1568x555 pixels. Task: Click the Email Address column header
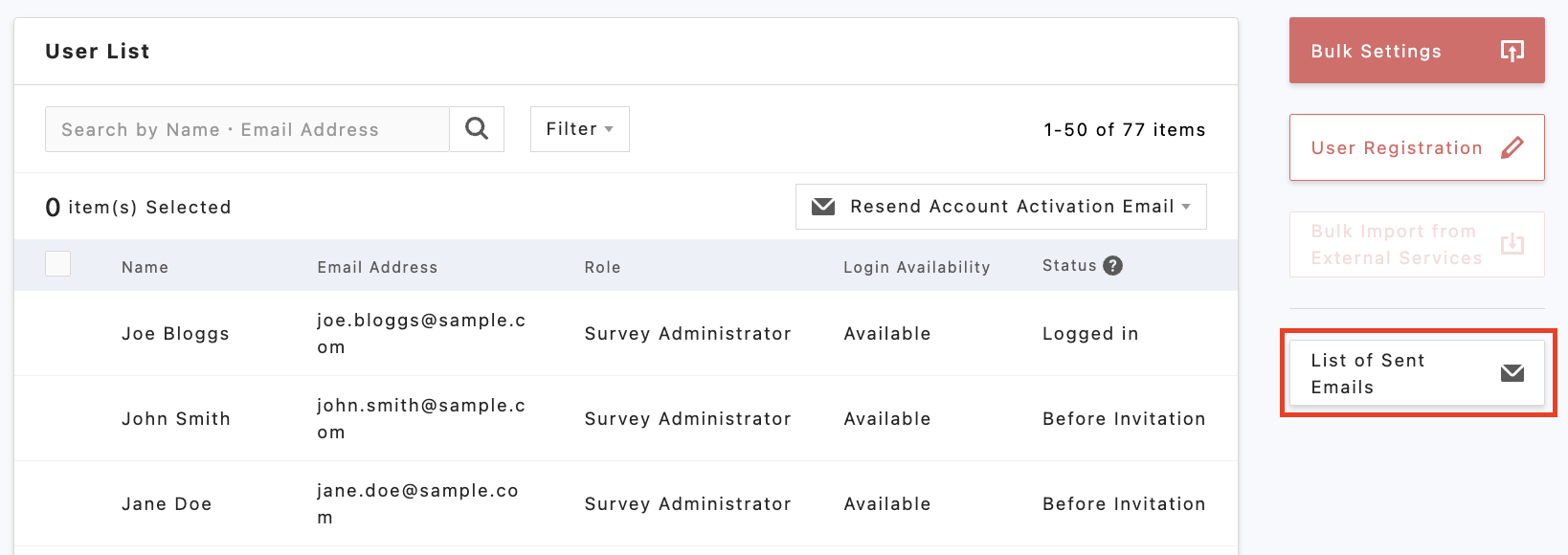click(377, 267)
